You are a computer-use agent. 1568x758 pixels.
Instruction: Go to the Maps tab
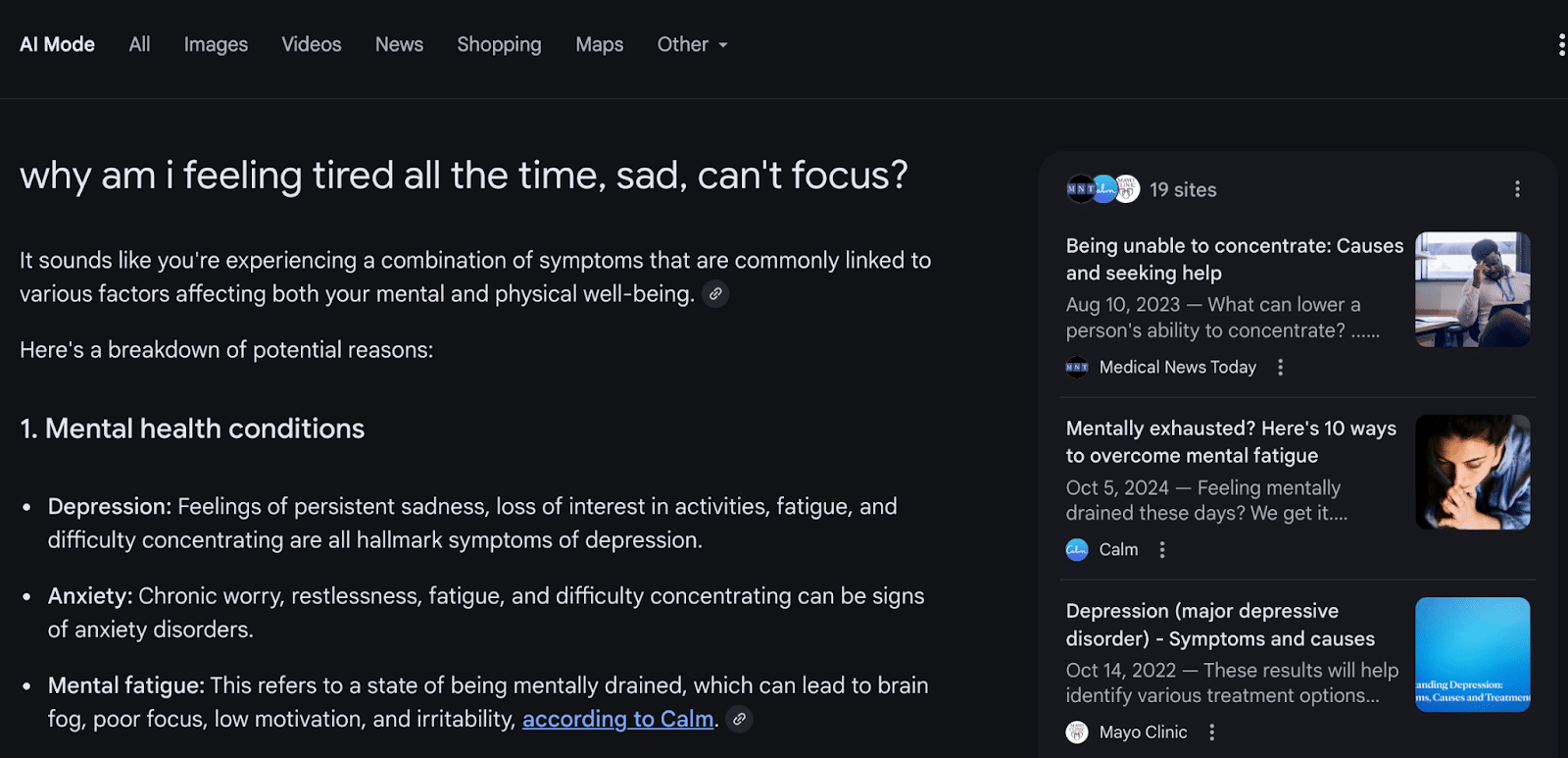pyautogui.click(x=600, y=45)
